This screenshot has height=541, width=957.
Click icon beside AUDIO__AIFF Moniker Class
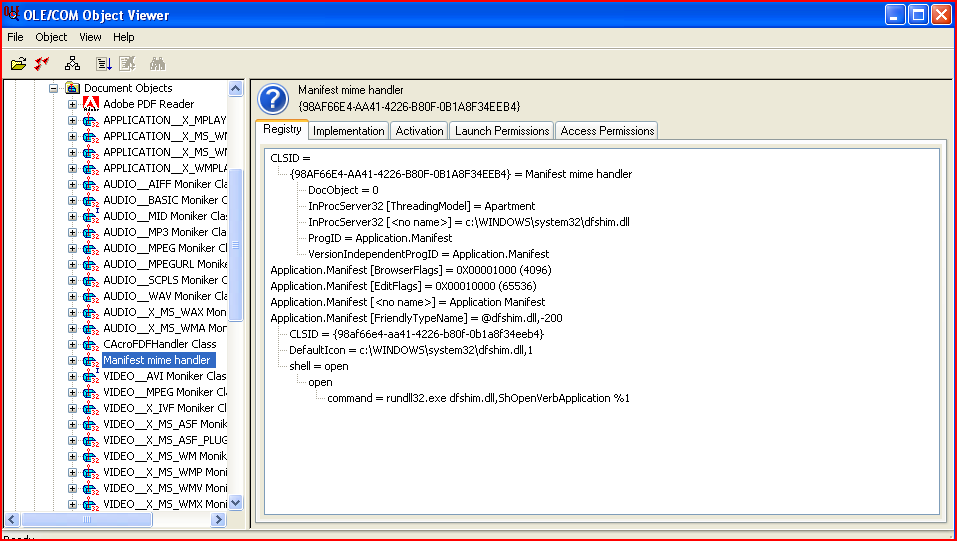(90, 184)
